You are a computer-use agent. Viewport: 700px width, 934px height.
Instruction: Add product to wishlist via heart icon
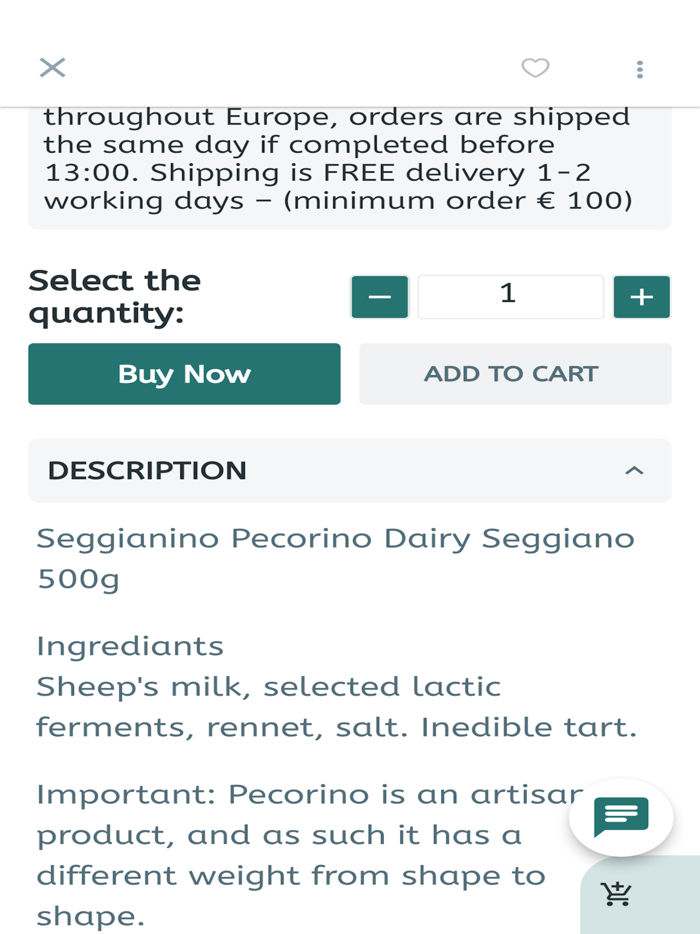coord(535,68)
